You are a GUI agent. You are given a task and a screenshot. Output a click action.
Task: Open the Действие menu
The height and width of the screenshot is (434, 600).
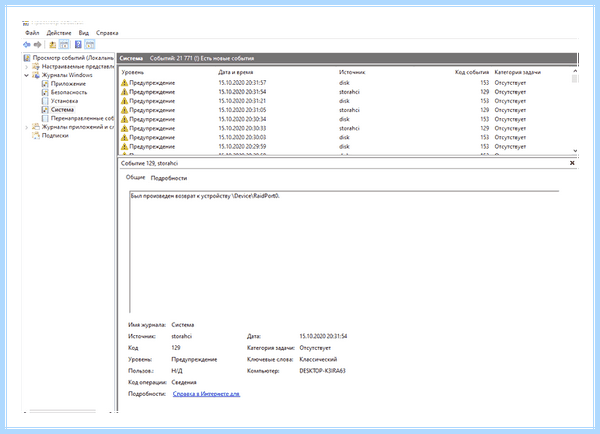tap(59, 33)
